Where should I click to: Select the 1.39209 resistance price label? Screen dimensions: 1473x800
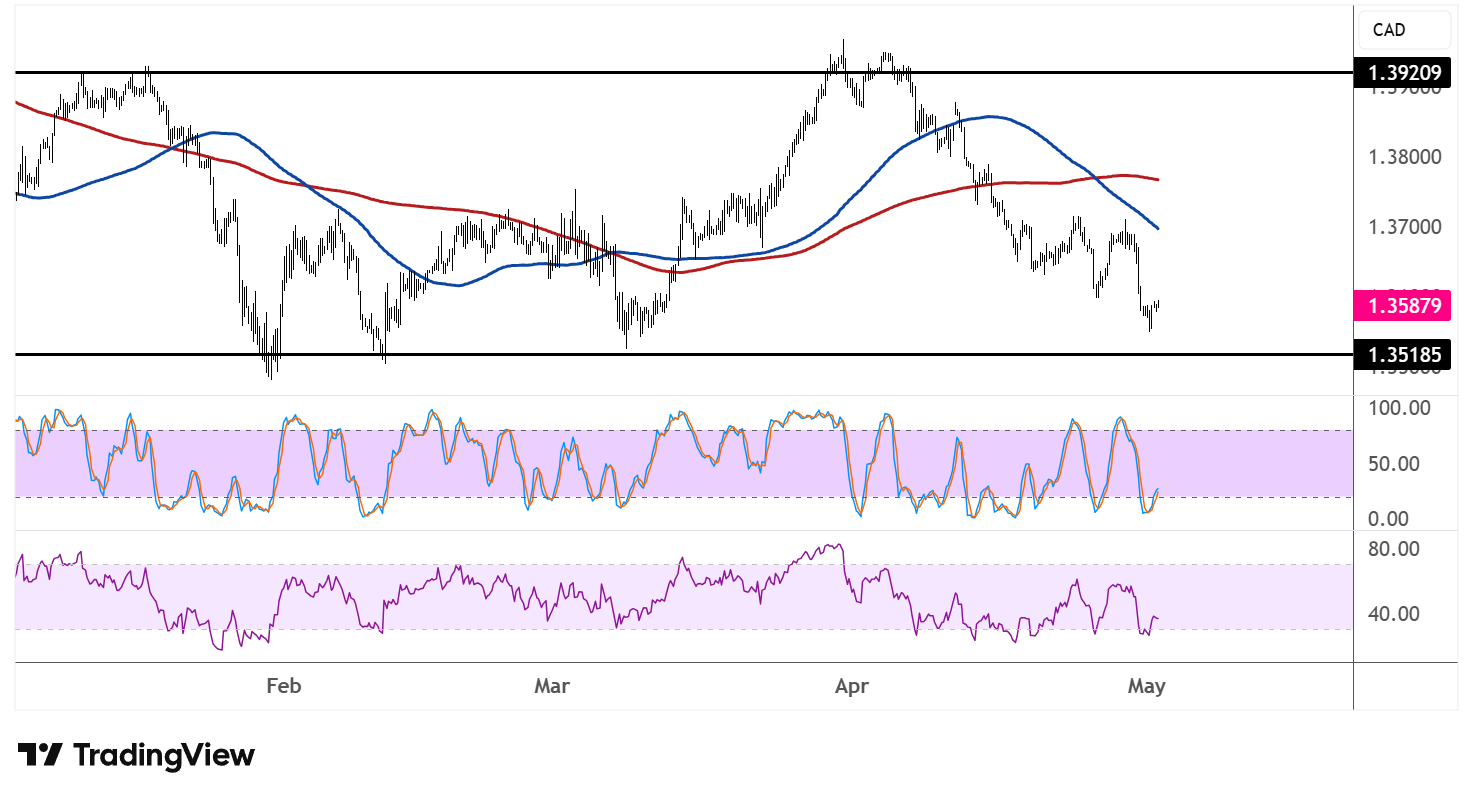[1403, 72]
